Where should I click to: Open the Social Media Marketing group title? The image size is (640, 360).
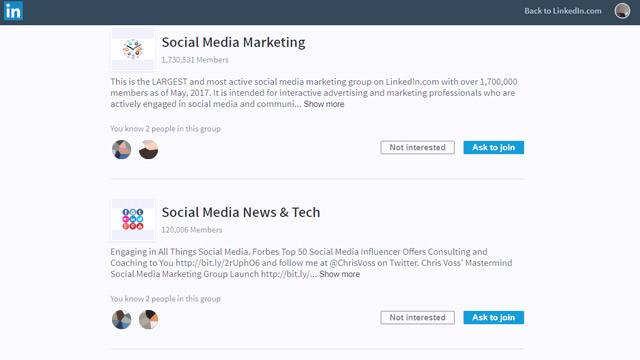coord(233,42)
